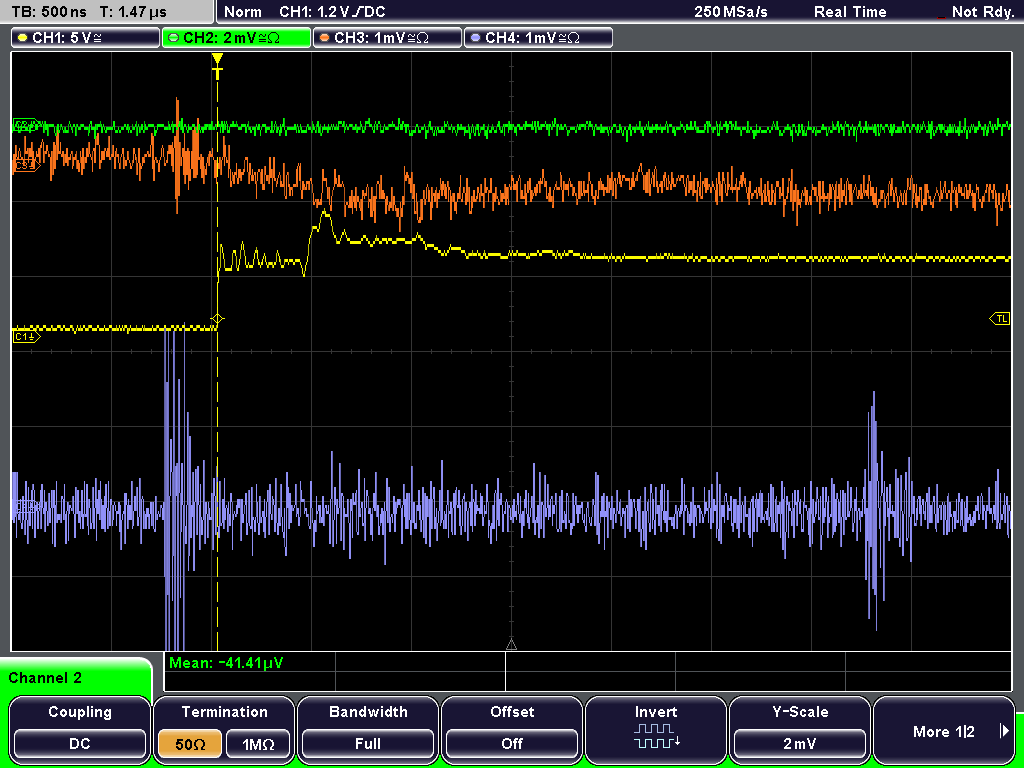Click the C1 ground reference marker
1024x768 pixels.
coord(27,337)
